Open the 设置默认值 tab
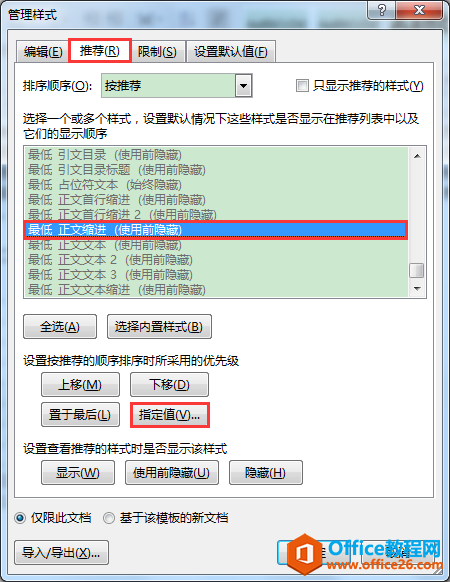450x582 pixels. [x=231, y=52]
